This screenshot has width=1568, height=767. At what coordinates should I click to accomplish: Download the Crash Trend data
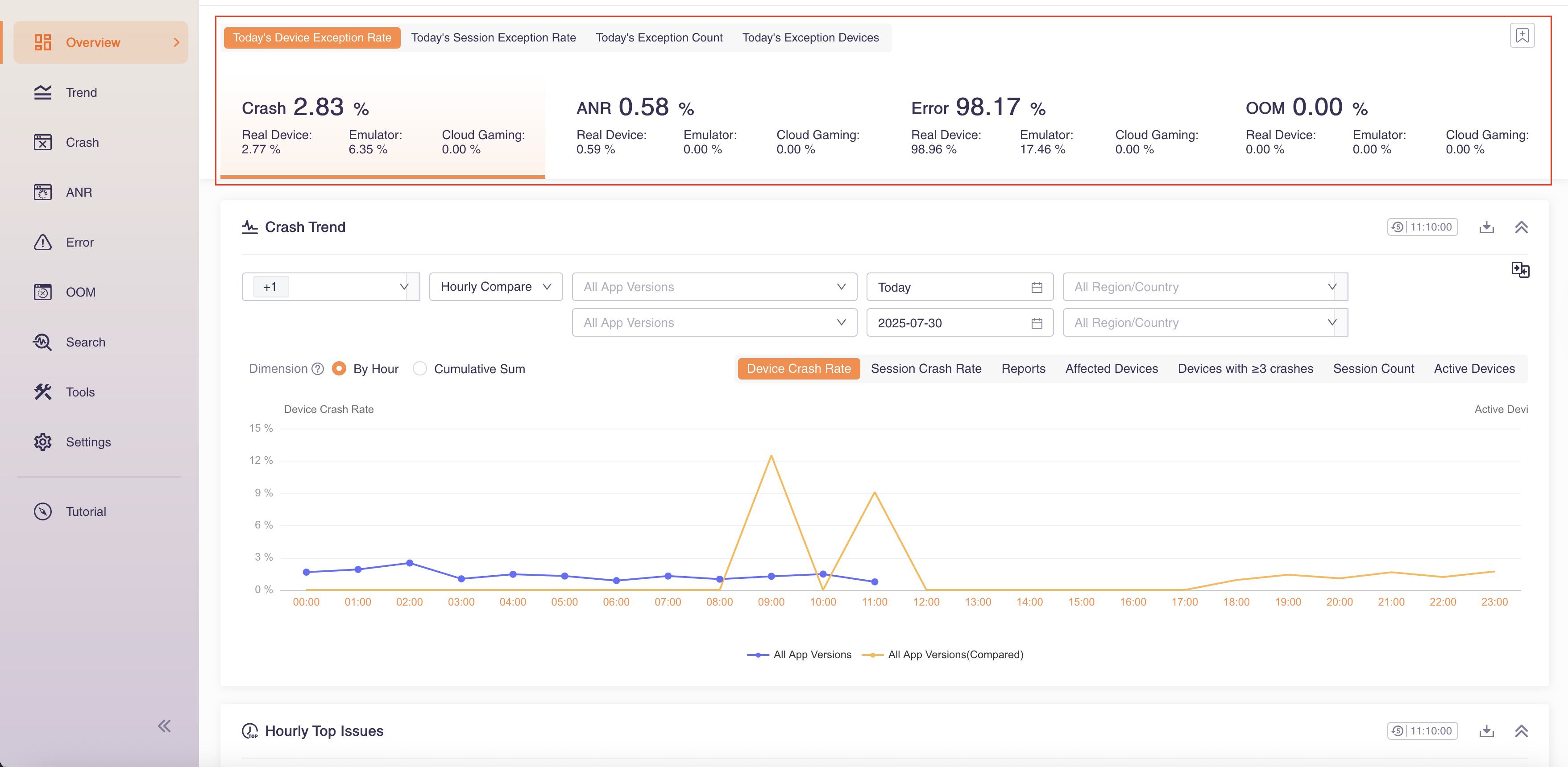pos(1486,227)
